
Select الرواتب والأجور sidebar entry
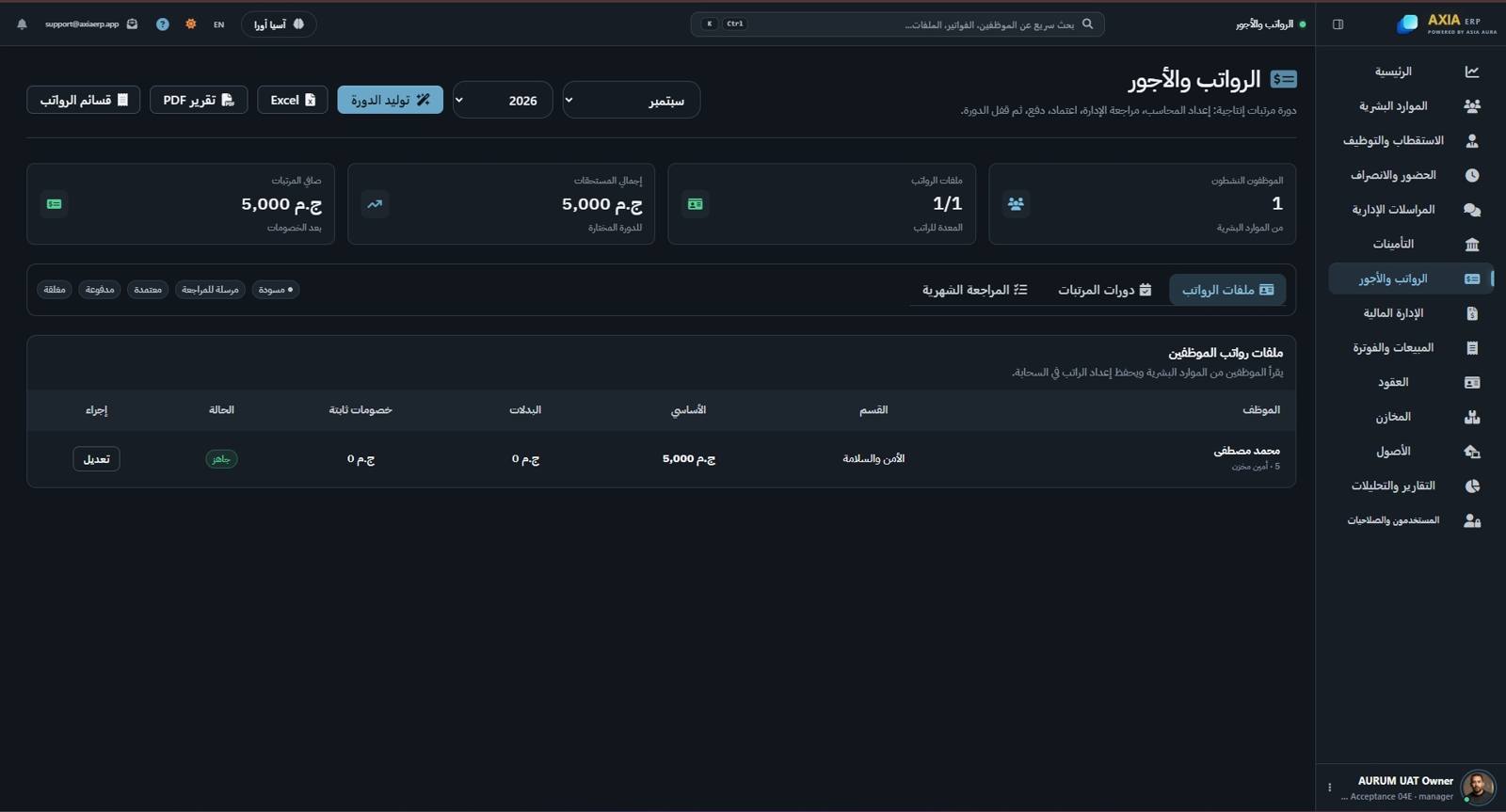click(x=1411, y=279)
